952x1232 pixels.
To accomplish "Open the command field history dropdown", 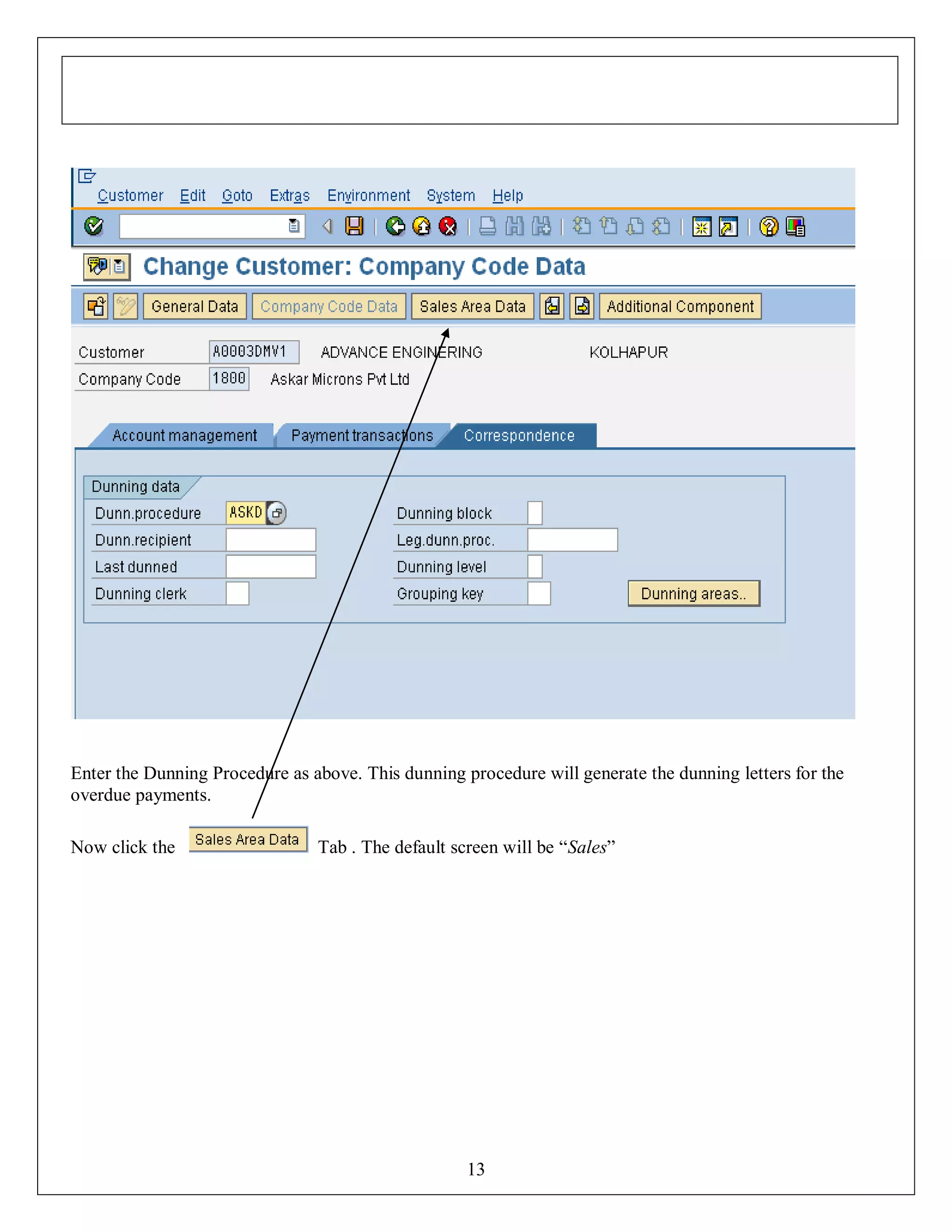I will pyautogui.click(x=294, y=226).
